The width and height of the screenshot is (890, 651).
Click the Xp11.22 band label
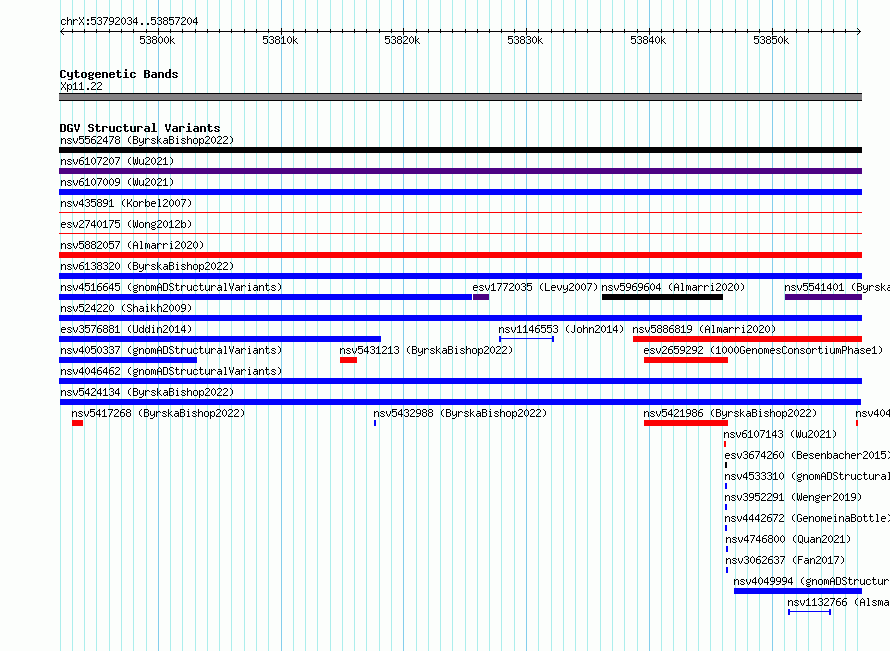[81, 86]
